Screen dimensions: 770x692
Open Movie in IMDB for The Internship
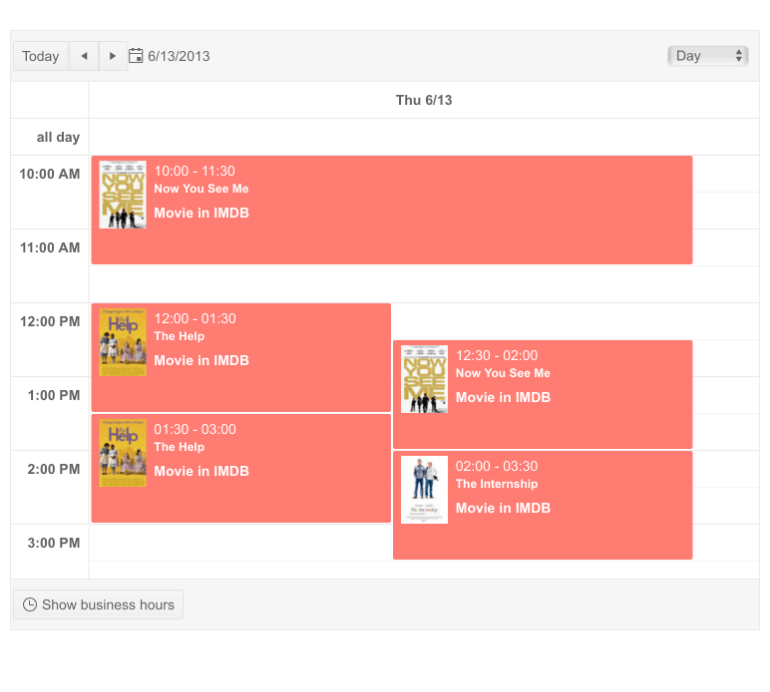click(503, 508)
